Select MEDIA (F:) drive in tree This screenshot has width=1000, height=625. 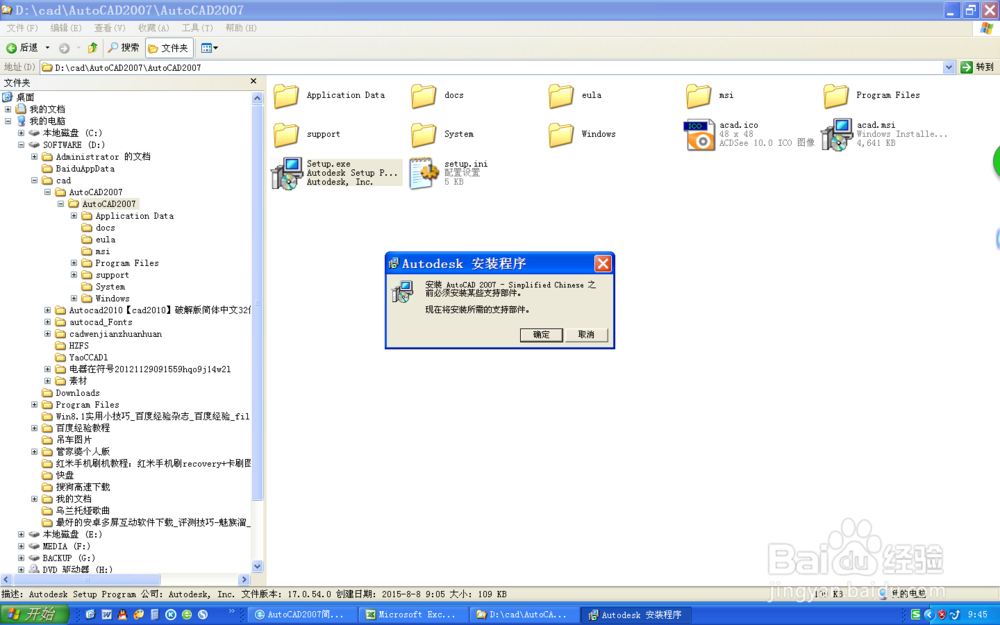tap(66, 547)
